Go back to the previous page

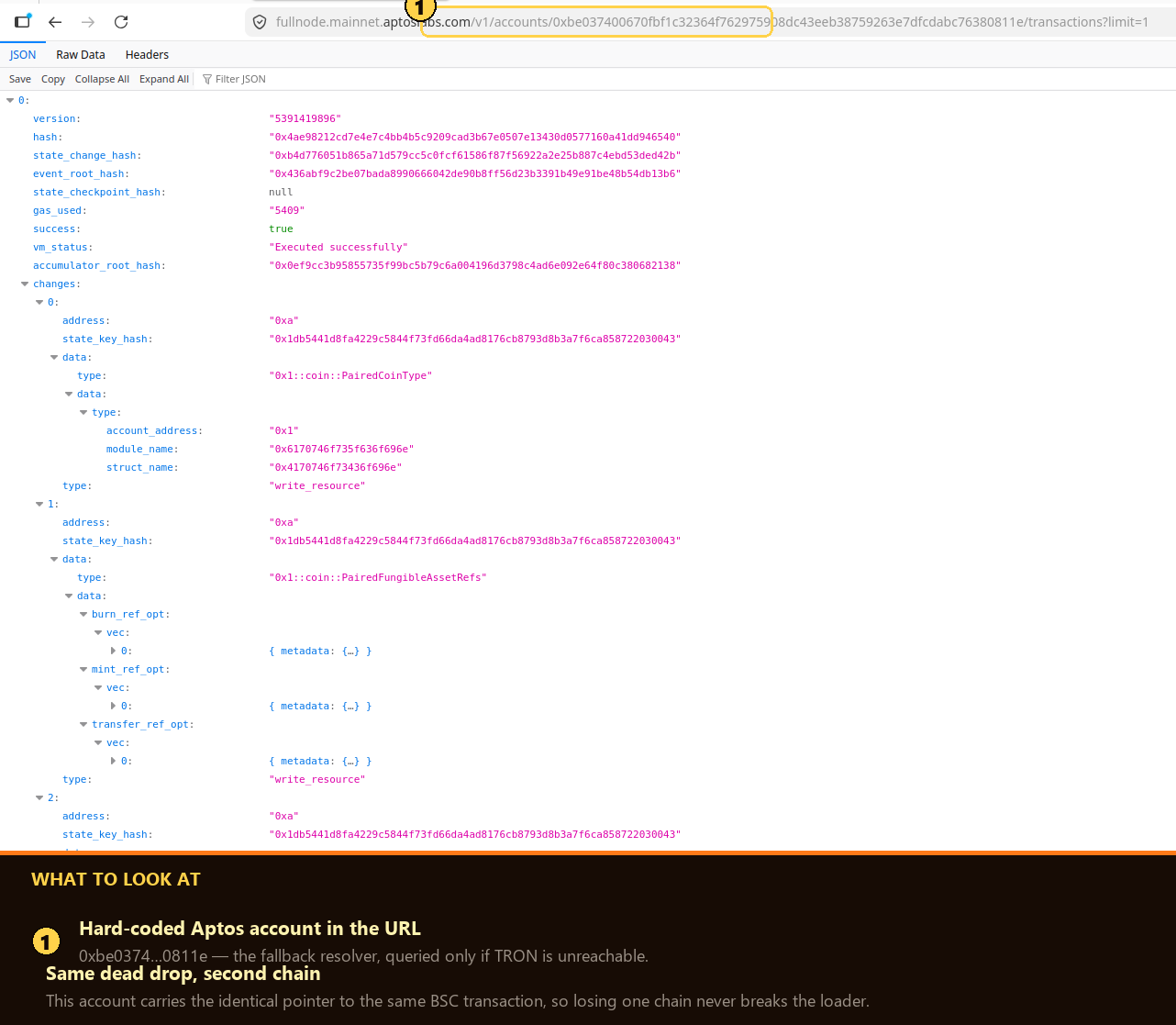[x=55, y=22]
